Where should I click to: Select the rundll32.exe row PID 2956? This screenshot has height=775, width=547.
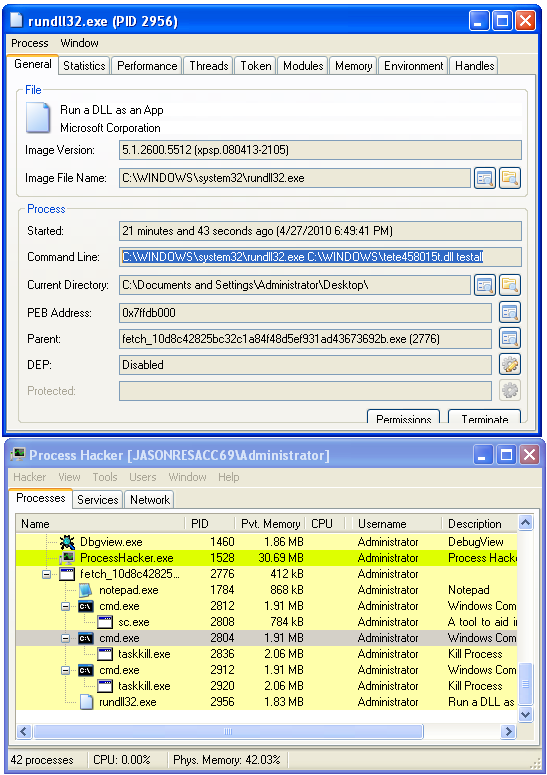click(266, 702)
